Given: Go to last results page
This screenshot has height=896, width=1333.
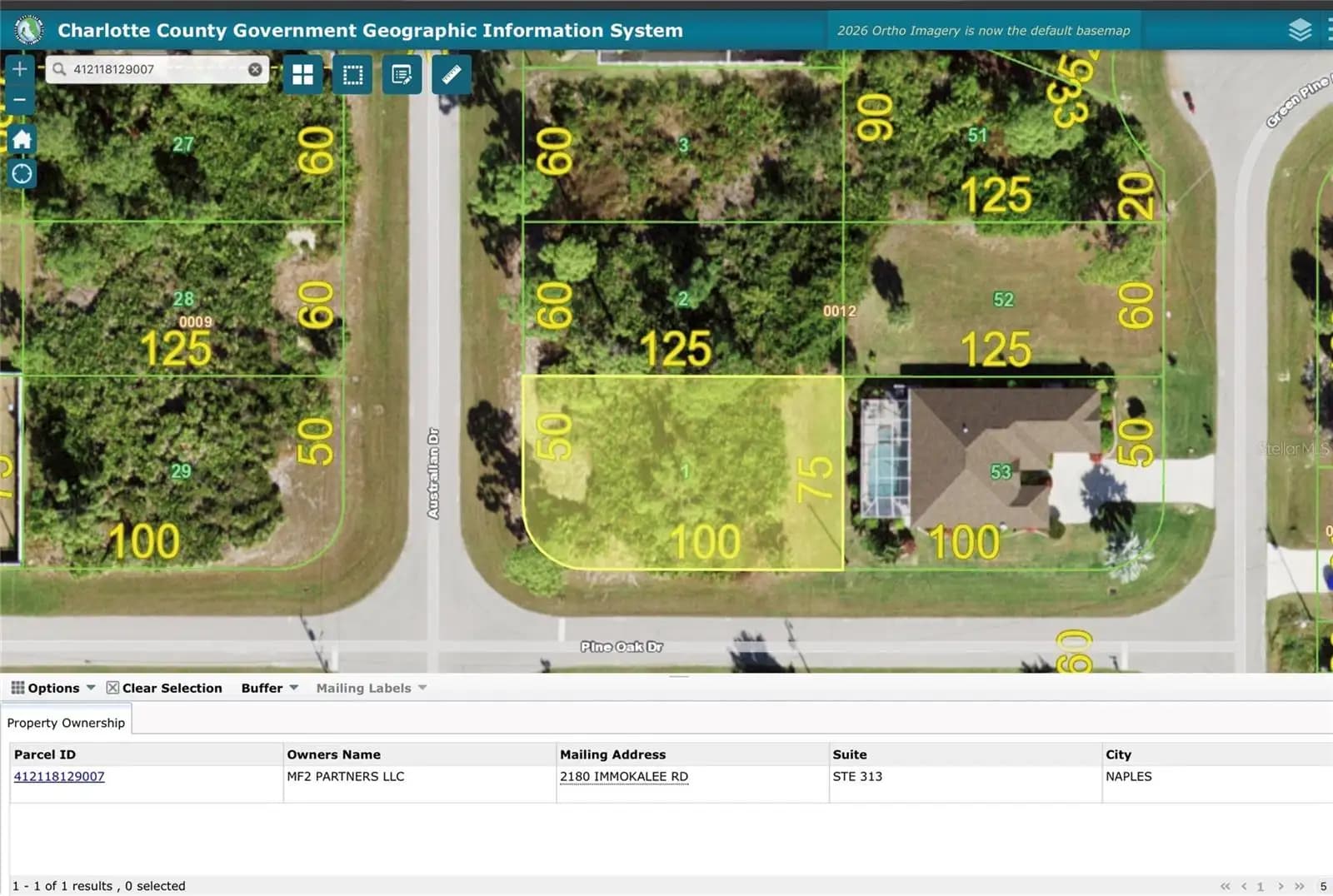Looking at the screenshot, I should pos(1300,886).
